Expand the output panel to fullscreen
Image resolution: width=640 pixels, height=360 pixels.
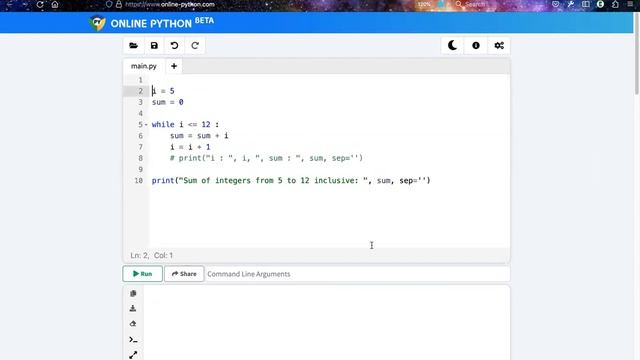[x=133, y=355]
